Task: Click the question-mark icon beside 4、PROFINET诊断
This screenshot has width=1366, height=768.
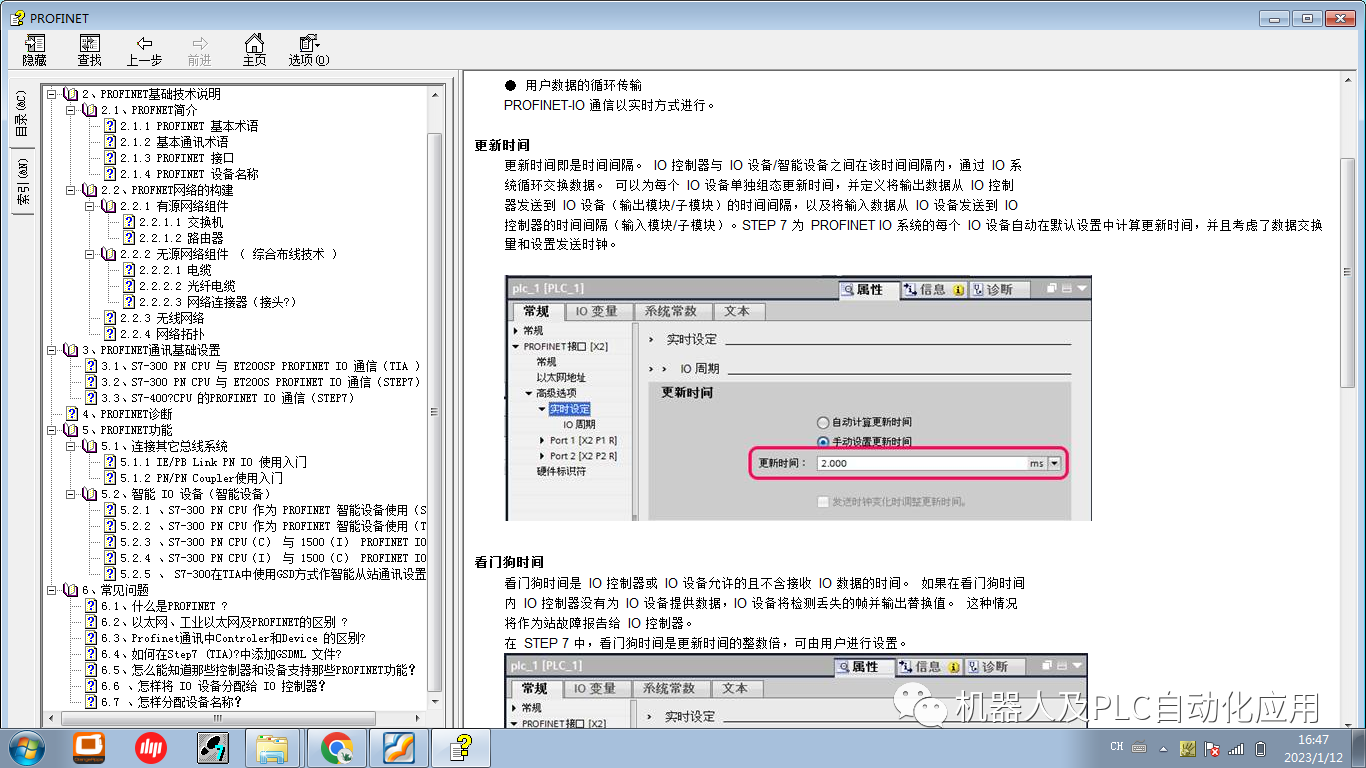Action: tap(71, 413)
